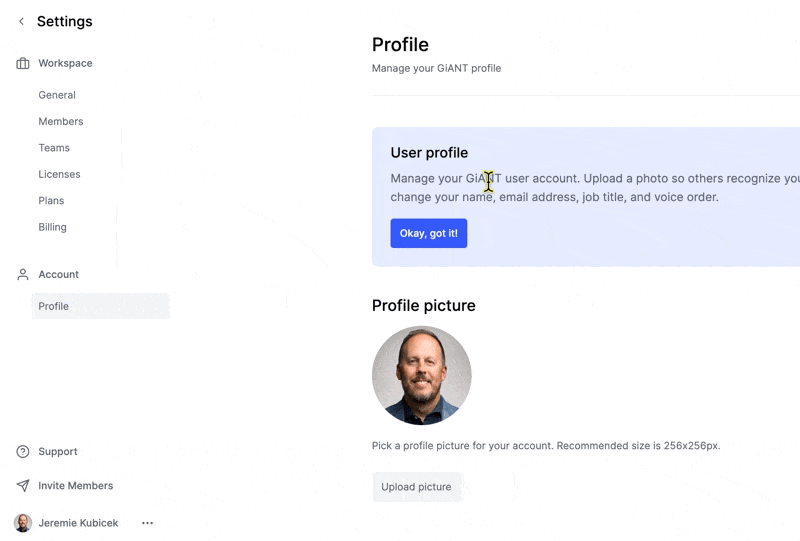Image resolution: width=800 pixels, height=541 pixels.
Task: Open the Support link
Action: (x=58, y=452)
